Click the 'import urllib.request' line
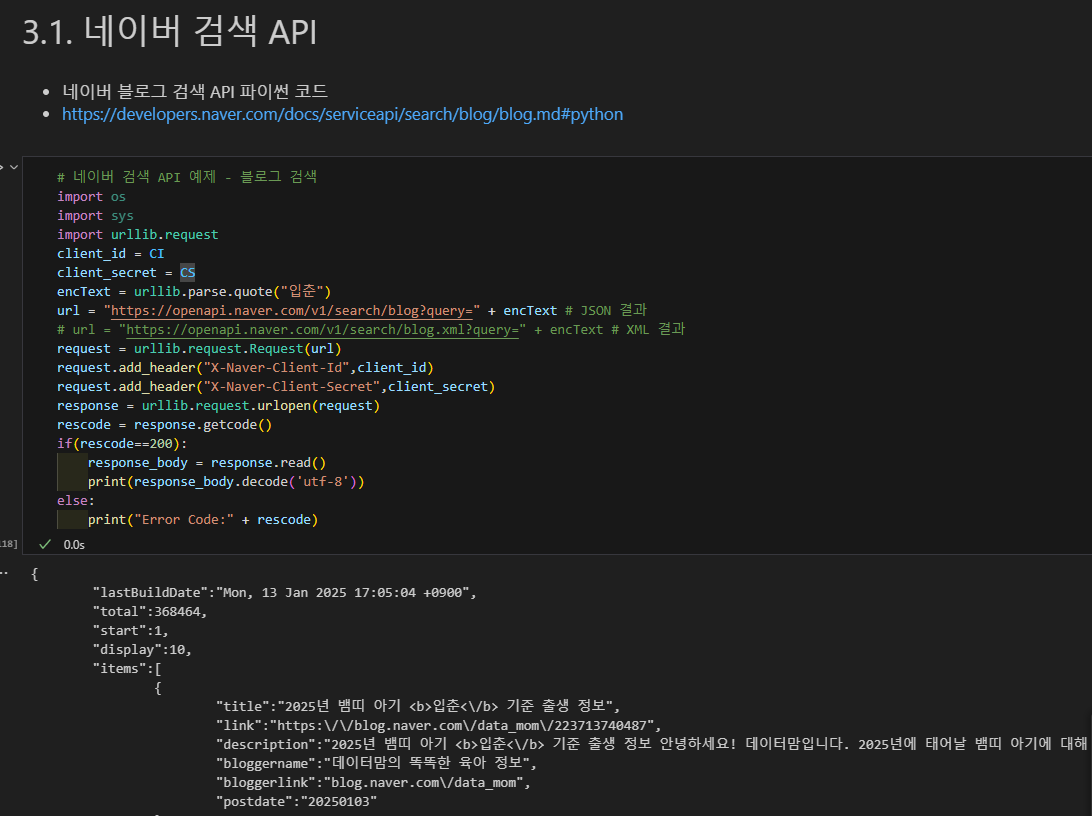This screenshot has width=1092, height=816. 138,235
